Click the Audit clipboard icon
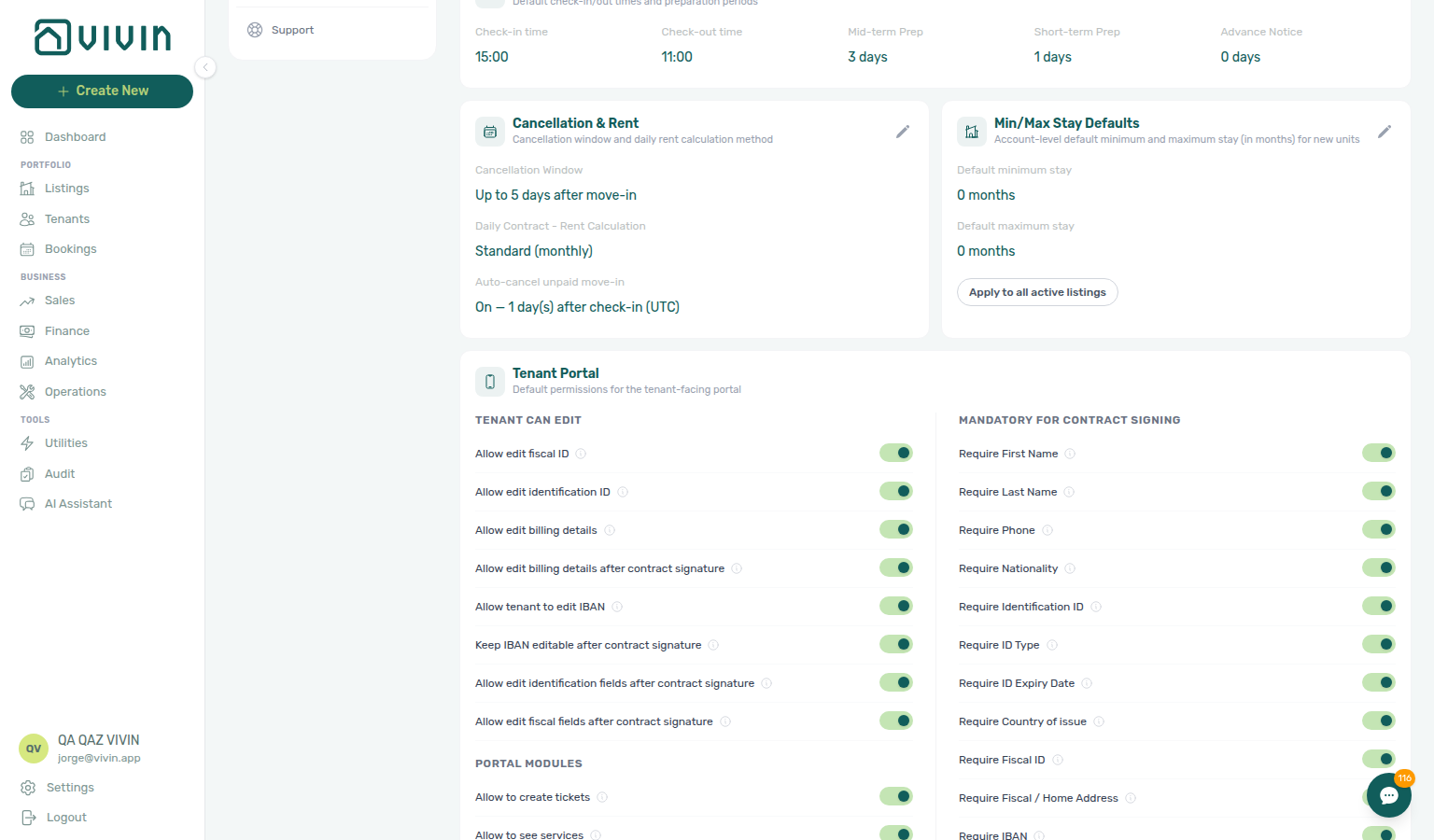Viewport: 1434px width, 840px height. point(27,474)
